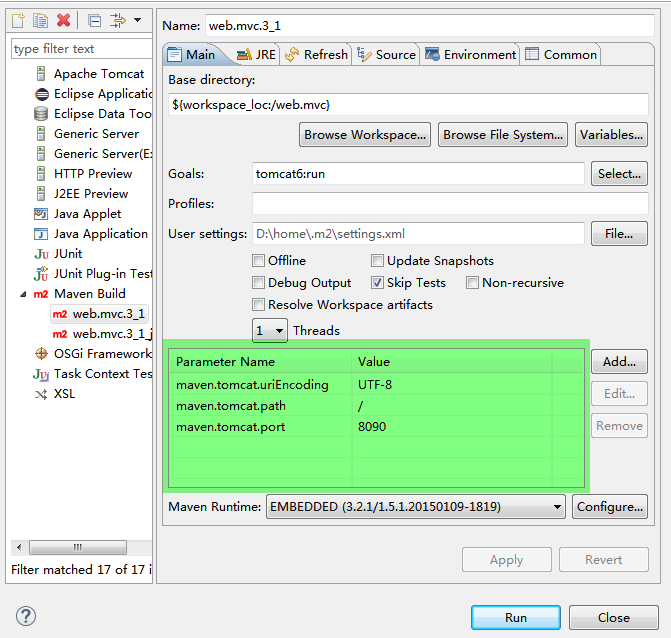Open the Common tab
Screen dimensions: 671x638
(561, 55)
